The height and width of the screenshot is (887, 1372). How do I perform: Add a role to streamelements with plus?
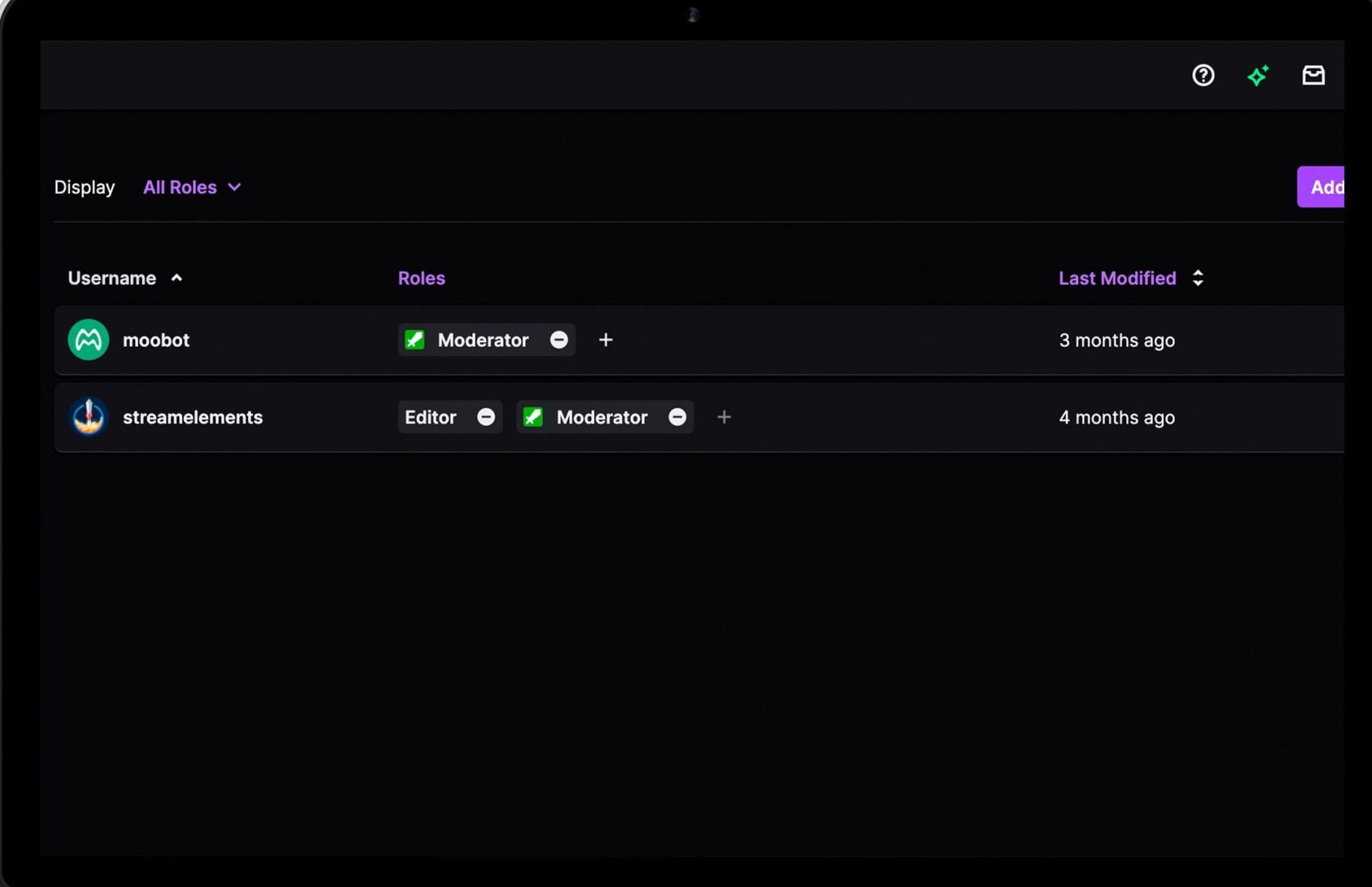click(724, 417)
